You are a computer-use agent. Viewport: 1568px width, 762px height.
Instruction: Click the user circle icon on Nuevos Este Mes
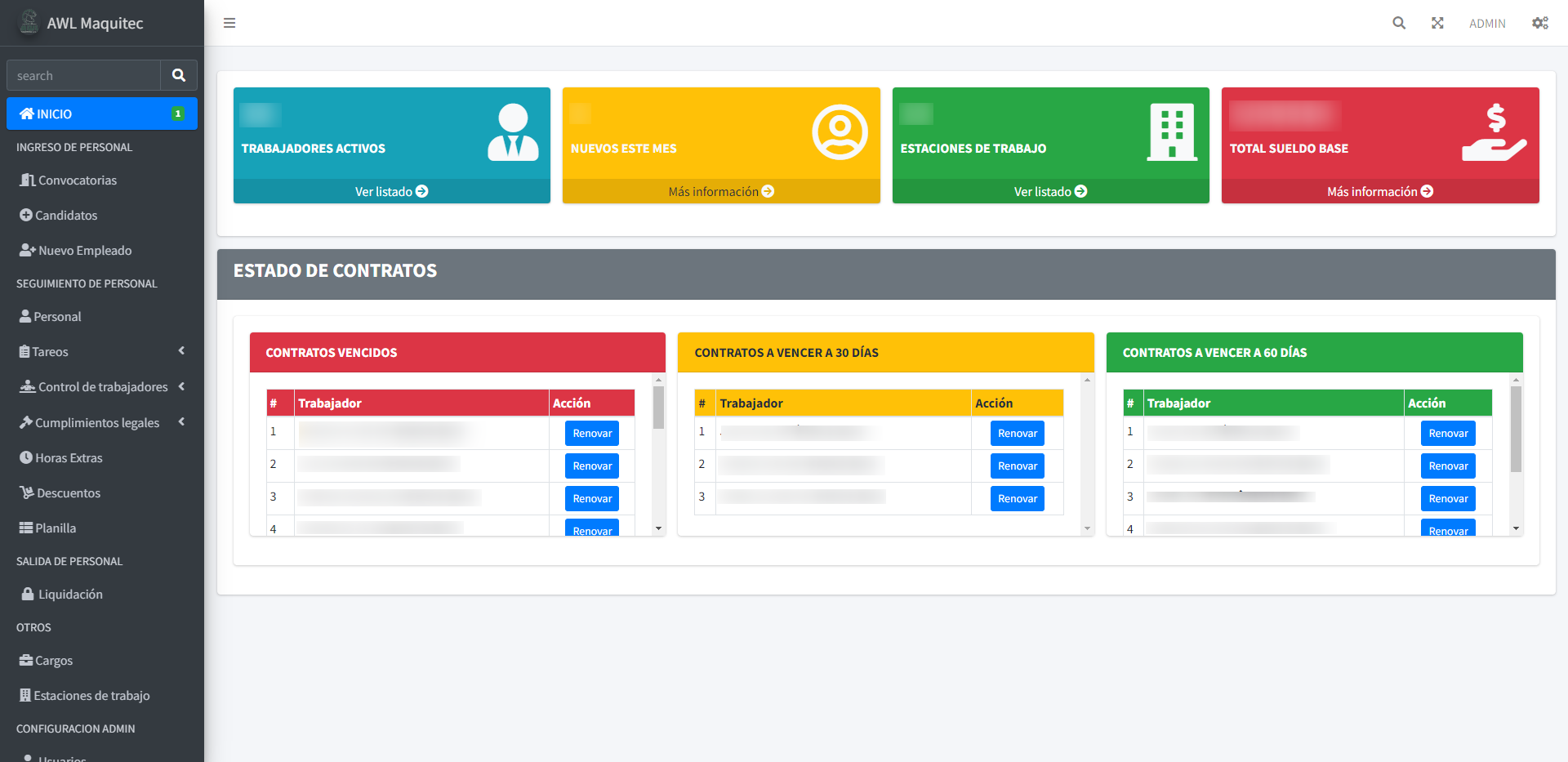840,132
